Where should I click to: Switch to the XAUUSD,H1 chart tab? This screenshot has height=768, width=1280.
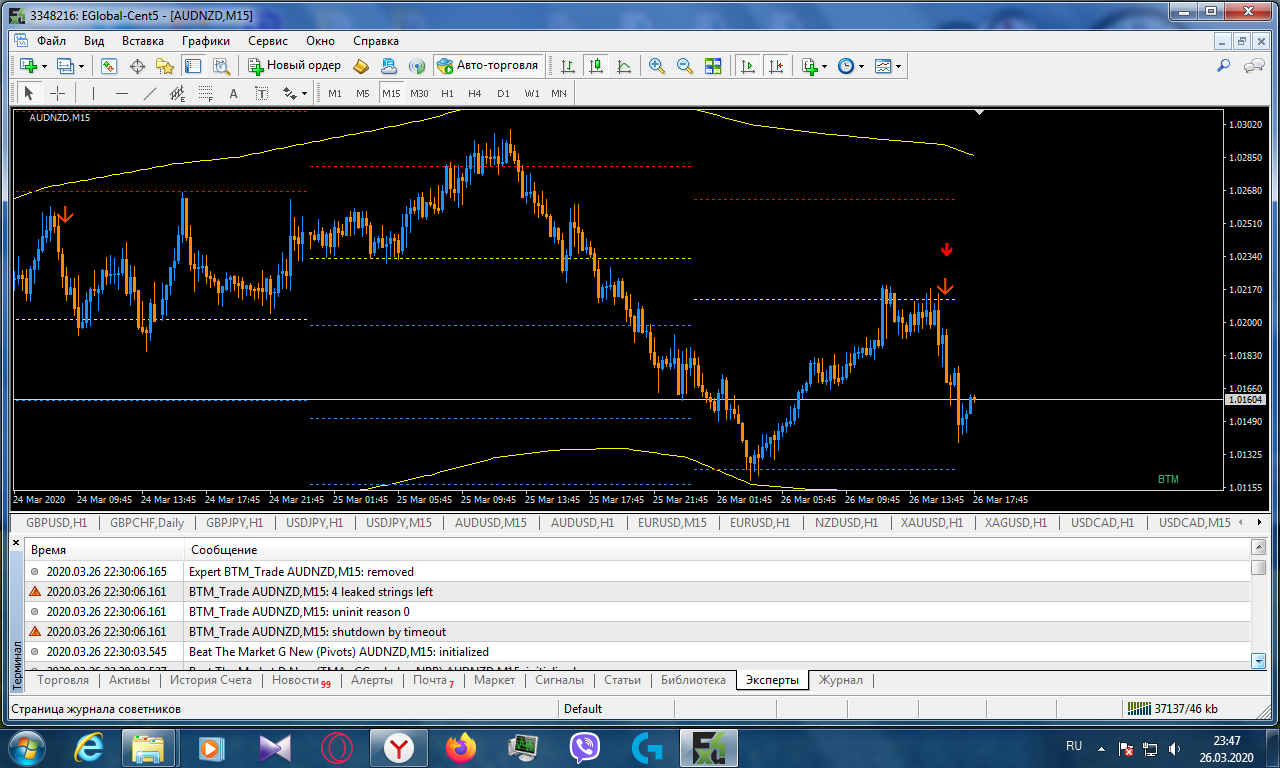931,522
